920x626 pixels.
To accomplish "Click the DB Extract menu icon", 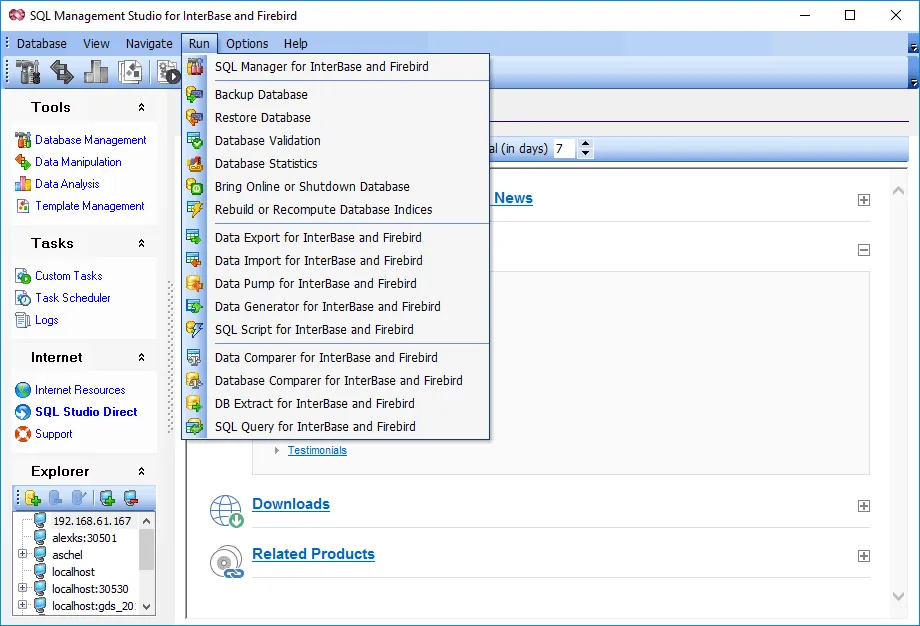I will click(x=194, y=404).
